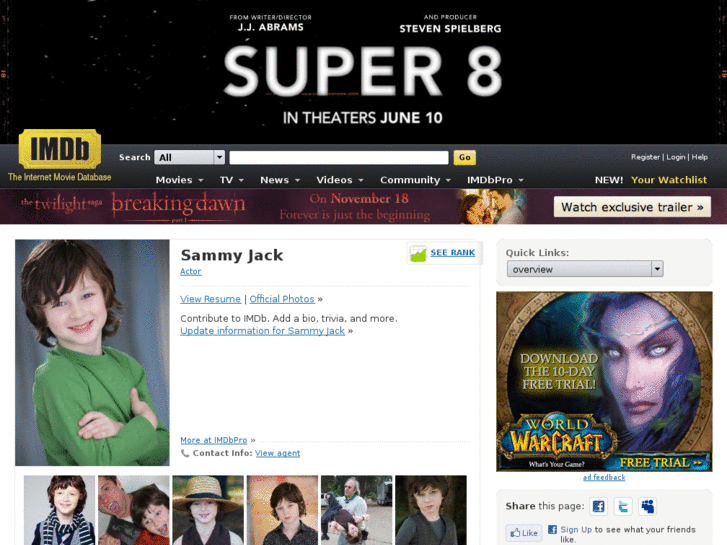
Task: Open the Quick Links overview dropdown
Action: pos(585,269)
